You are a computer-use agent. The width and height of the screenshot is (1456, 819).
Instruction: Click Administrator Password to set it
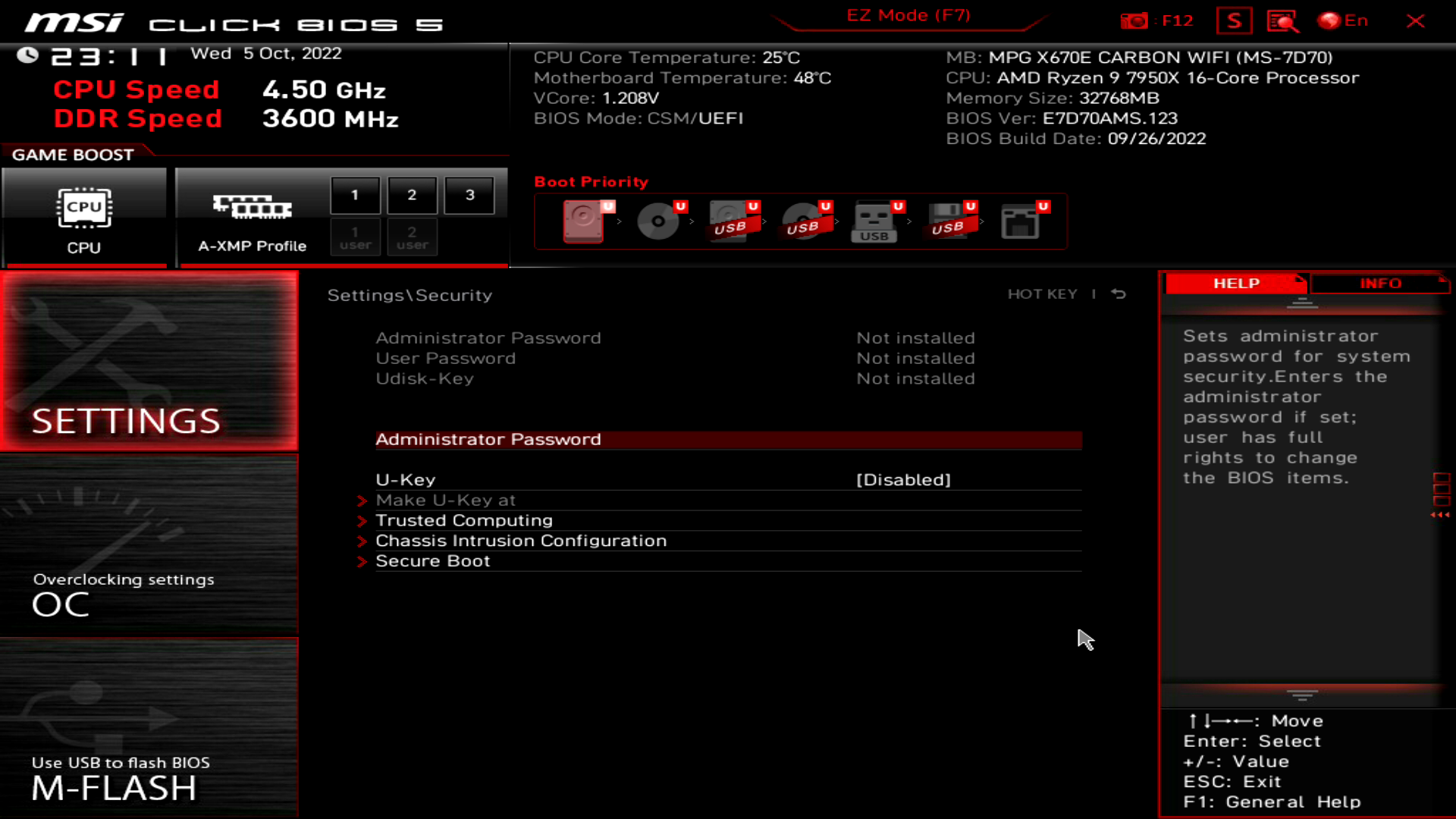pos(488,438)
